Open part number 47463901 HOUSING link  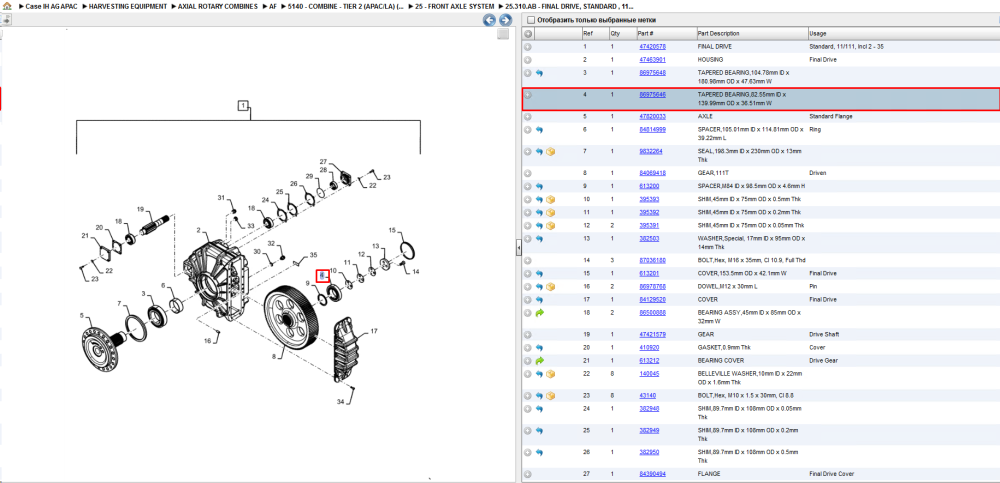pos(652,59)
